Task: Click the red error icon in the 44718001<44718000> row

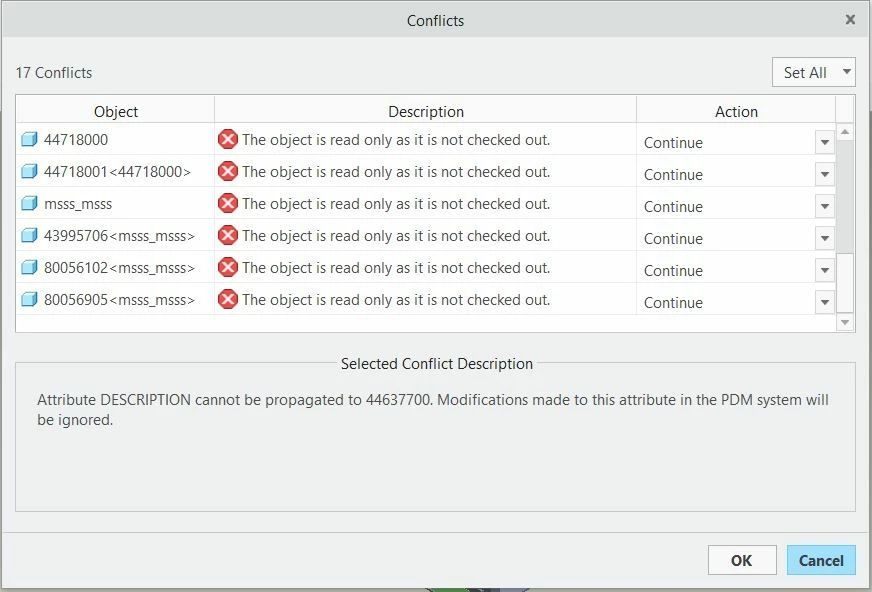Action: (227, 171)
